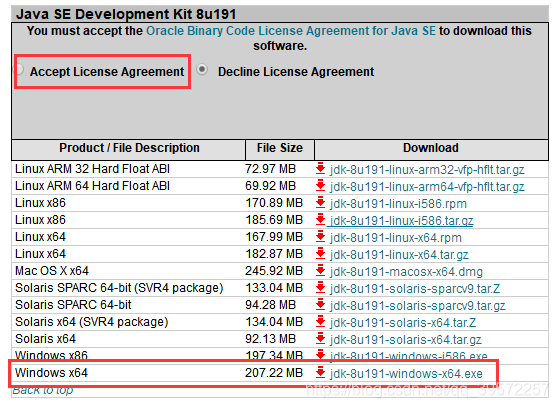The height and width of the screenshot is (408, 559).
Task: Click the 72.97 MB file size cell
Action: coord(270,169)
